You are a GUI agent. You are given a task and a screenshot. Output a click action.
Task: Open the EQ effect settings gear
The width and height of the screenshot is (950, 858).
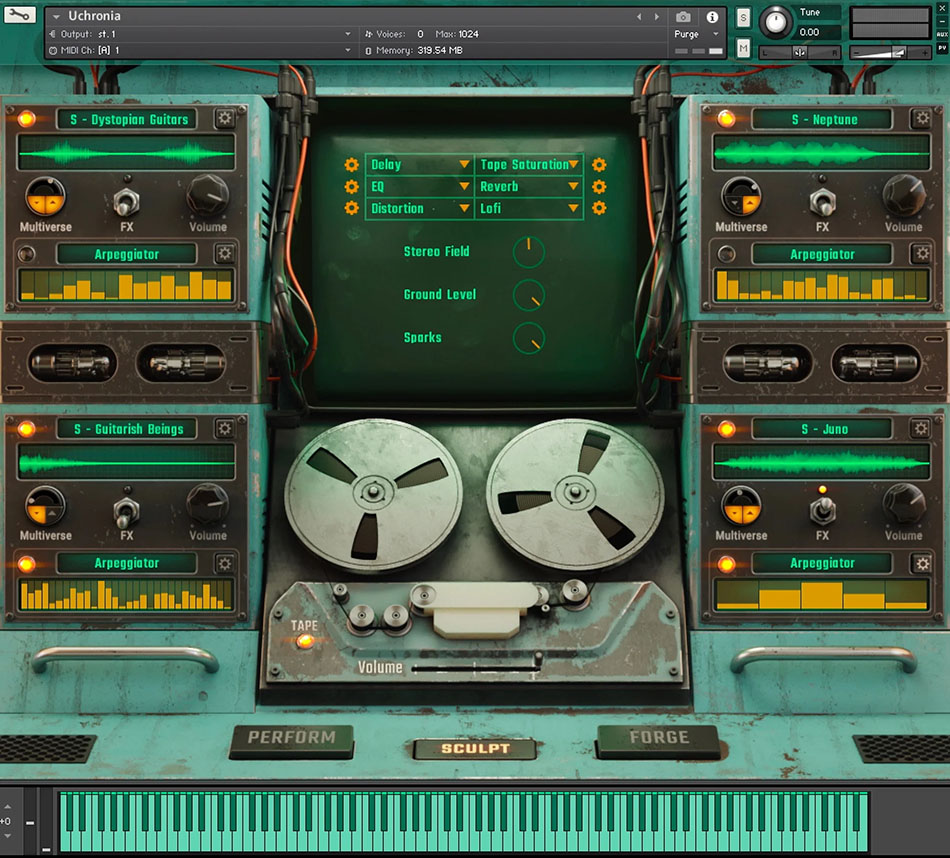click(x=351, y=187)
